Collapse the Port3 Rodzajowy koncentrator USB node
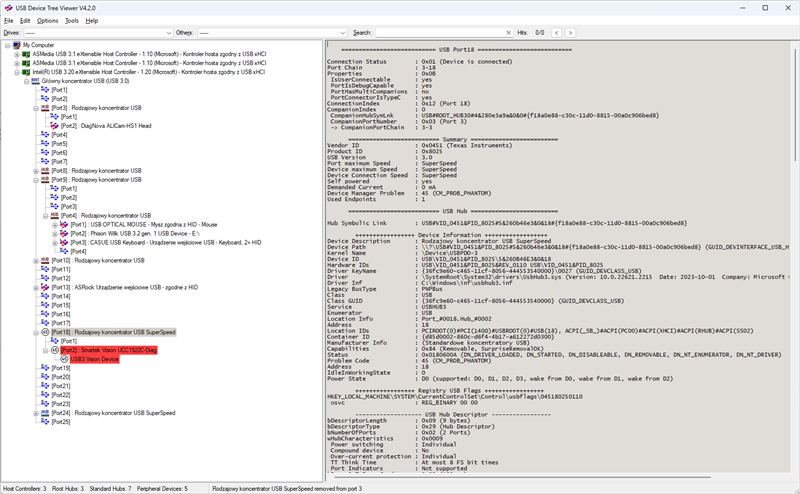The width and height of the screenshot is (800, 494). point(36,108)
